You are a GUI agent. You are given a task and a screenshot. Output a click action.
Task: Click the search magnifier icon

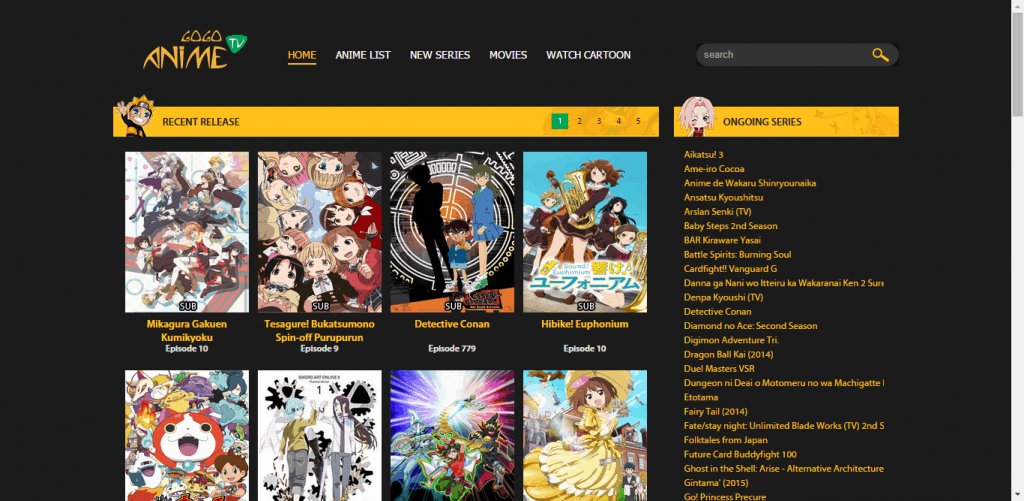[x=880, y=55]
